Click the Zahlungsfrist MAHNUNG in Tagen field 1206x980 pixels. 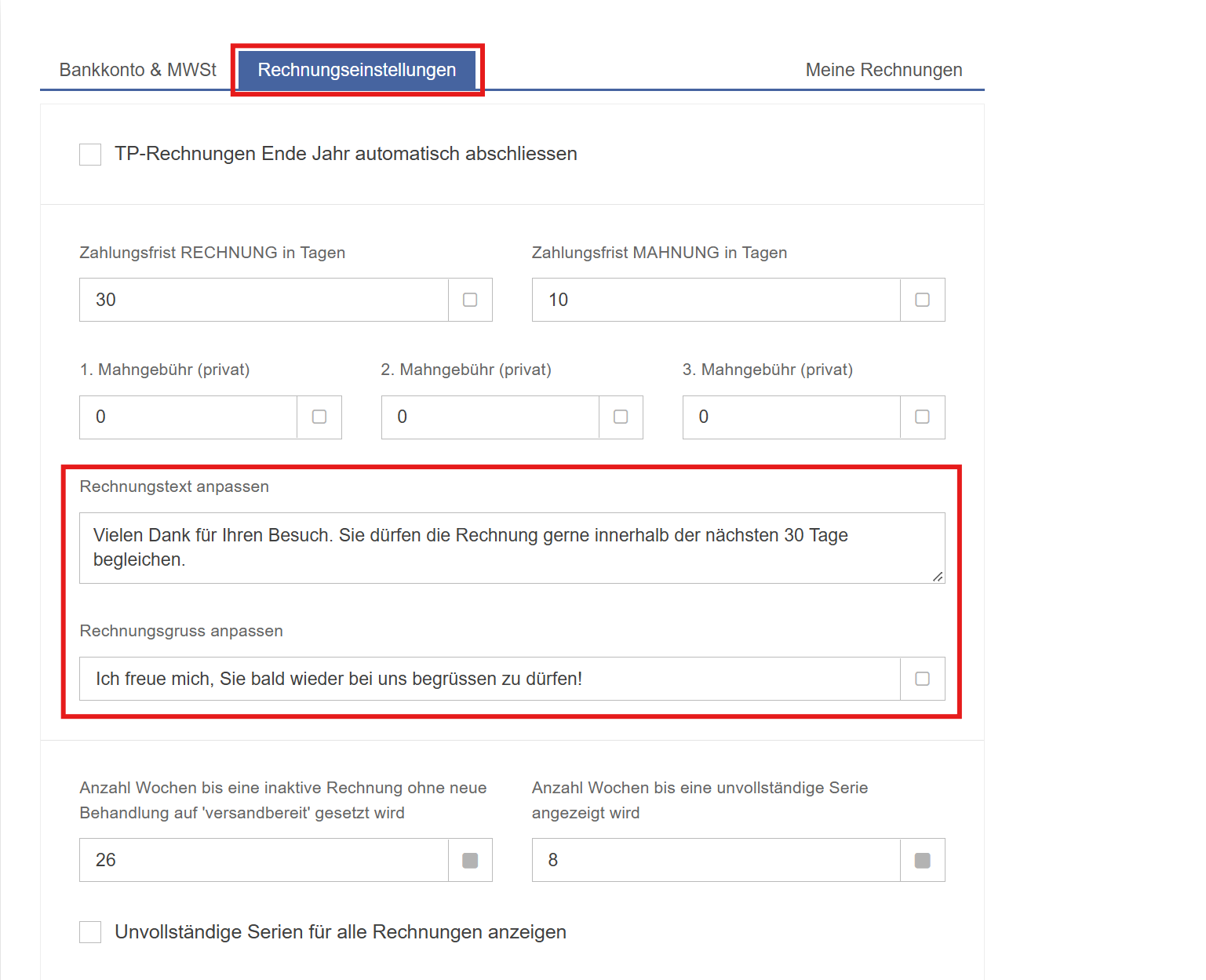pyautogui.click(x=716, y=300)
